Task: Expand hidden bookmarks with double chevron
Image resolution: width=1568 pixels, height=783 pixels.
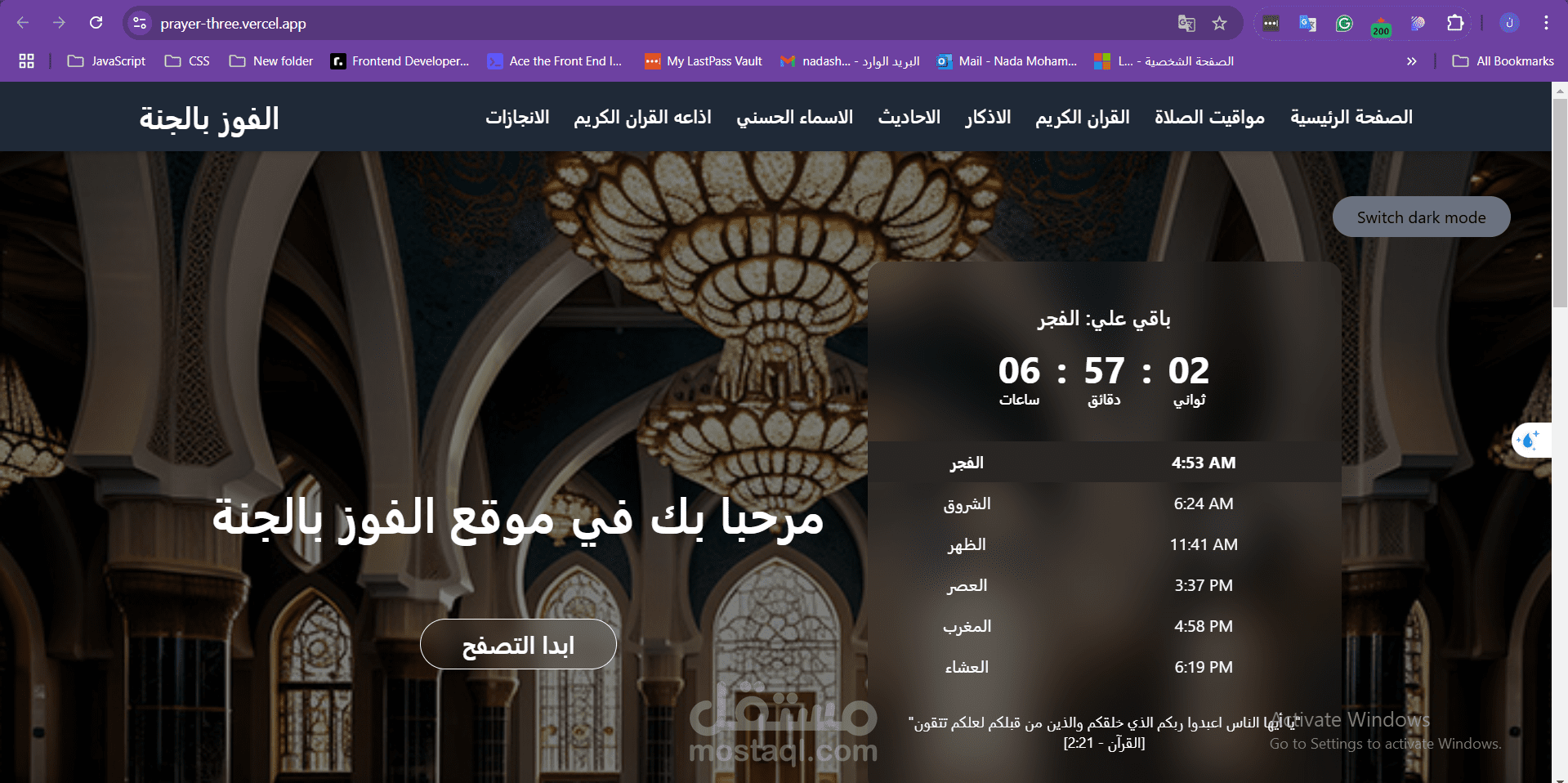Action: [1411, 60]
